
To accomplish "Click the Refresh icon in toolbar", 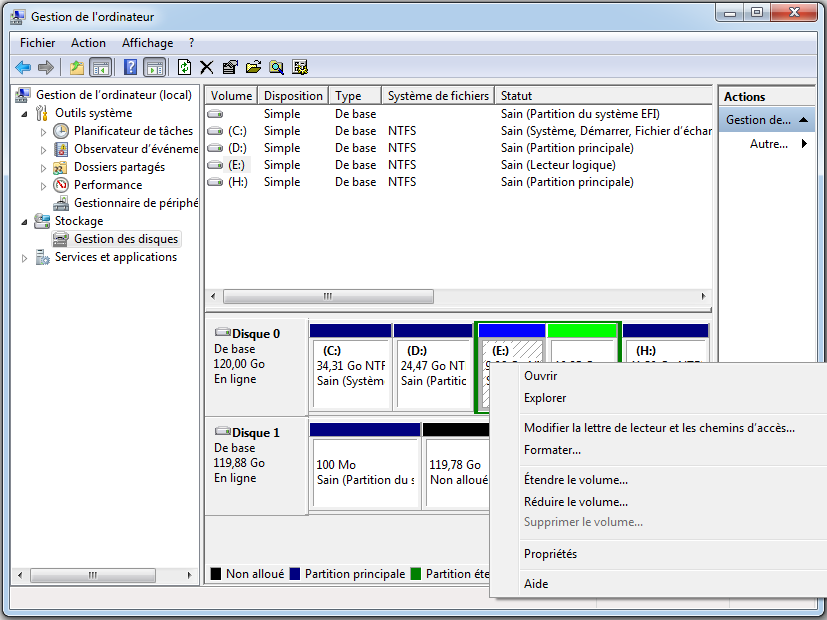I will [x=184, y=67].
